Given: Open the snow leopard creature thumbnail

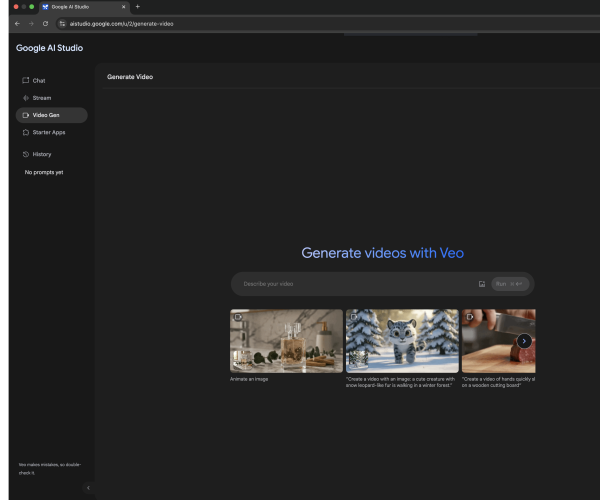Looking at the screenshot, I should [402, 341].
